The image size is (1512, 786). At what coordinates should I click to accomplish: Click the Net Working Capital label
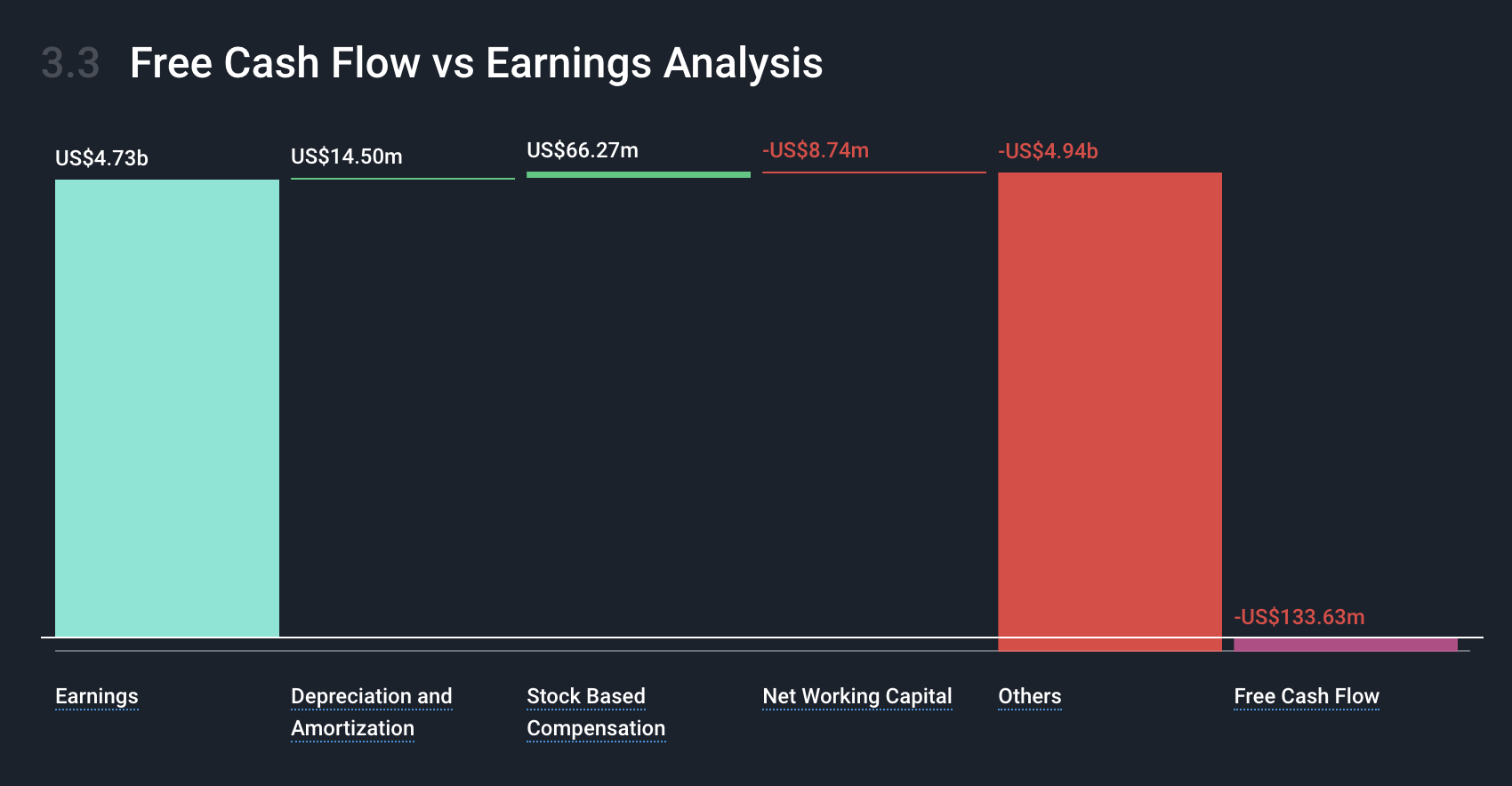(x=857, y=696)
